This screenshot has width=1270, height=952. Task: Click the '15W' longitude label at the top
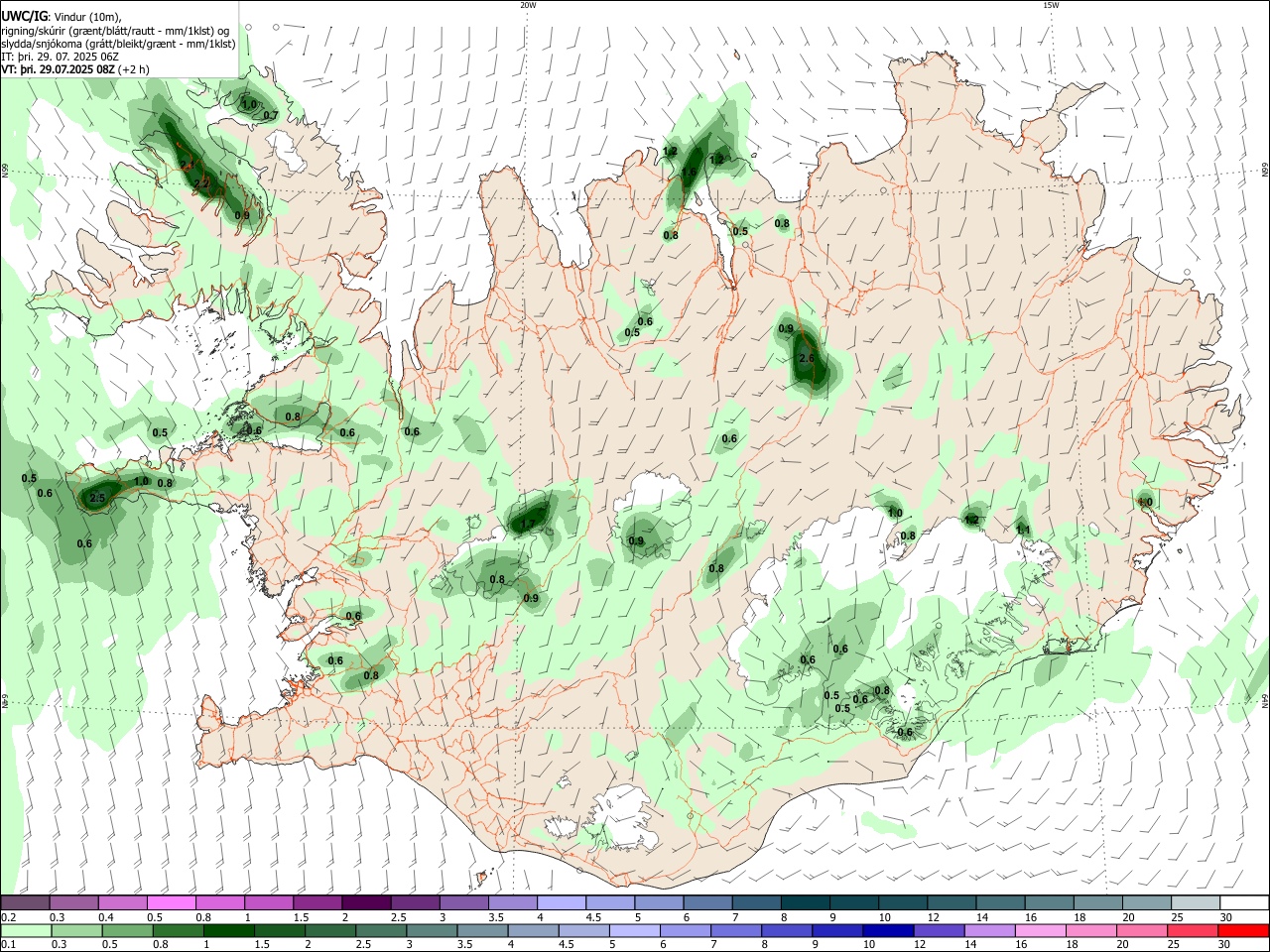click(x=1051, y=5)
